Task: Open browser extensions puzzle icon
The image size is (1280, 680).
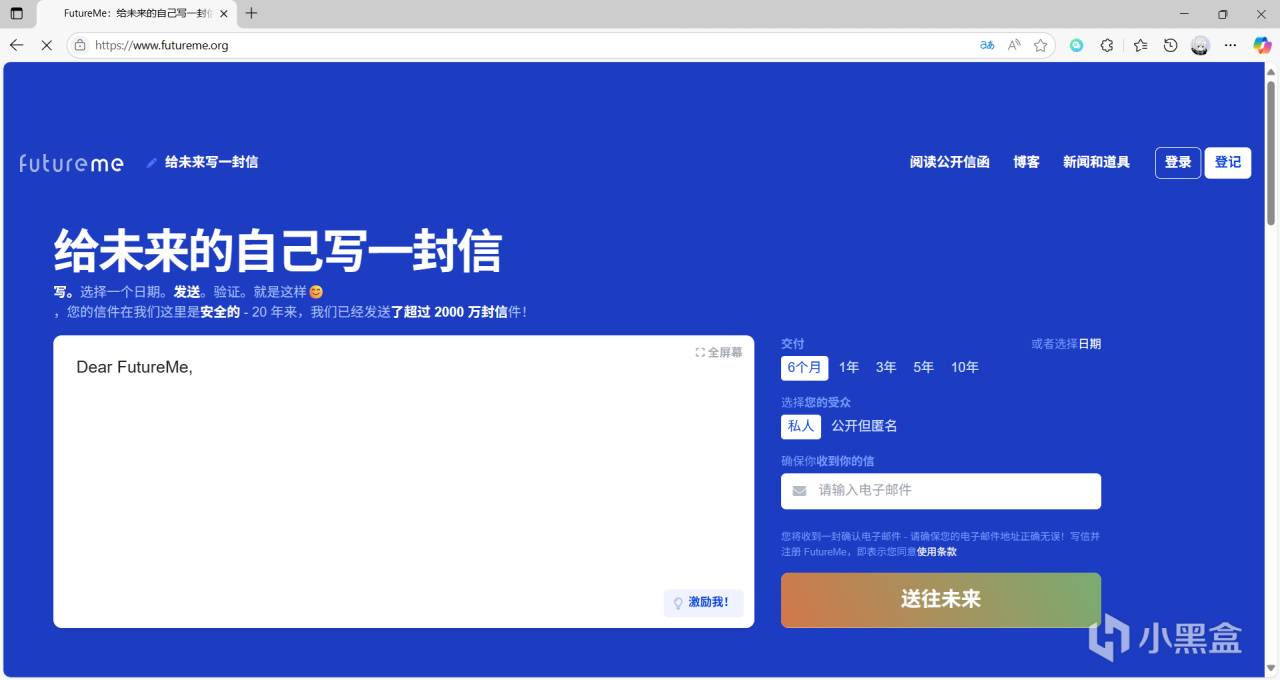Action: [x=1107, y=45]
